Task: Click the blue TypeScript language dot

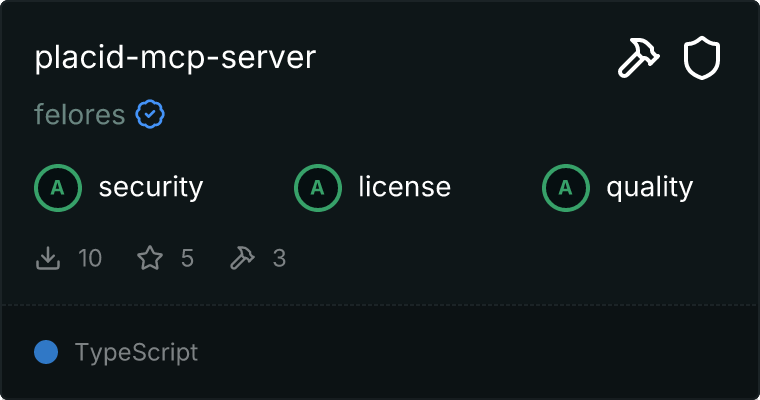Action: pyautogui.click(x=46, y=352)
